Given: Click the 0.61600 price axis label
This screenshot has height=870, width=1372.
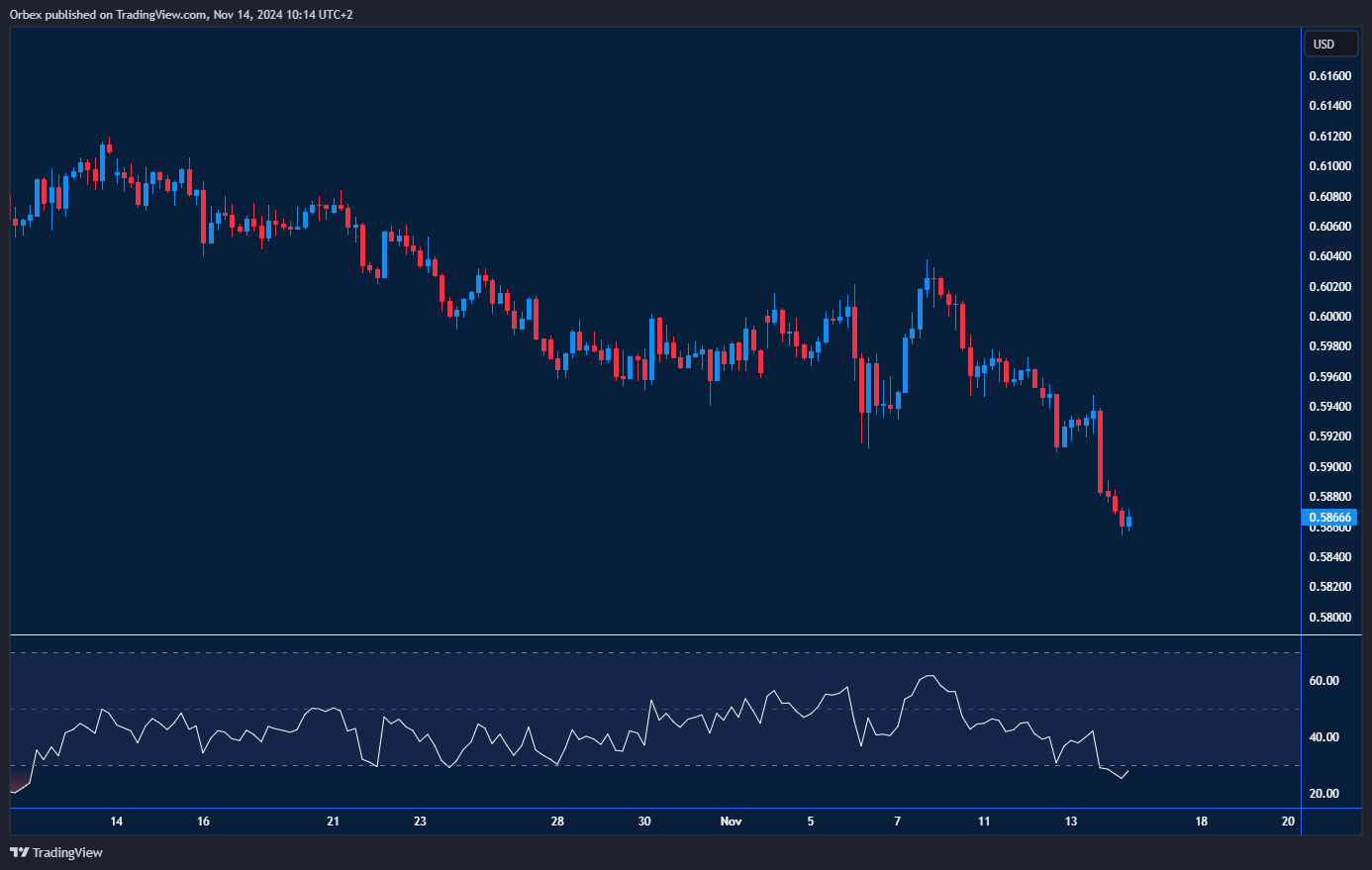Looking at the screenshot, I should coord(1329,76).
